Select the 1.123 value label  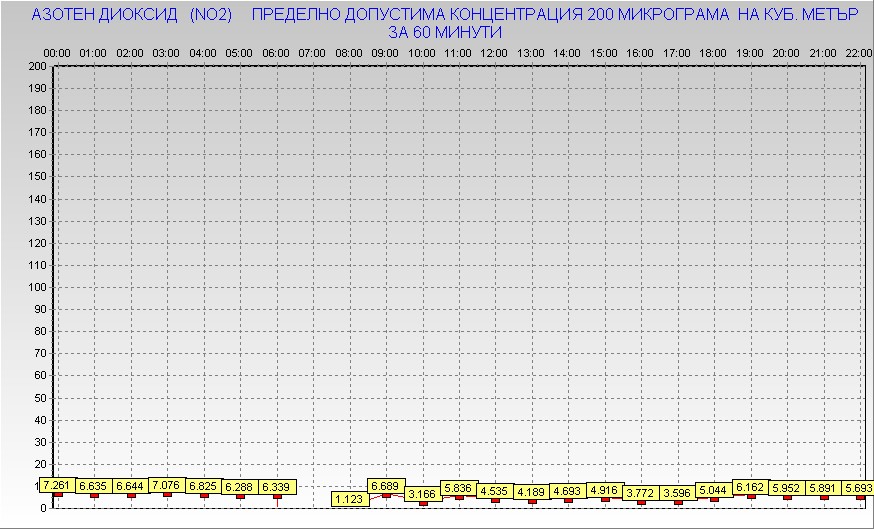349,498
